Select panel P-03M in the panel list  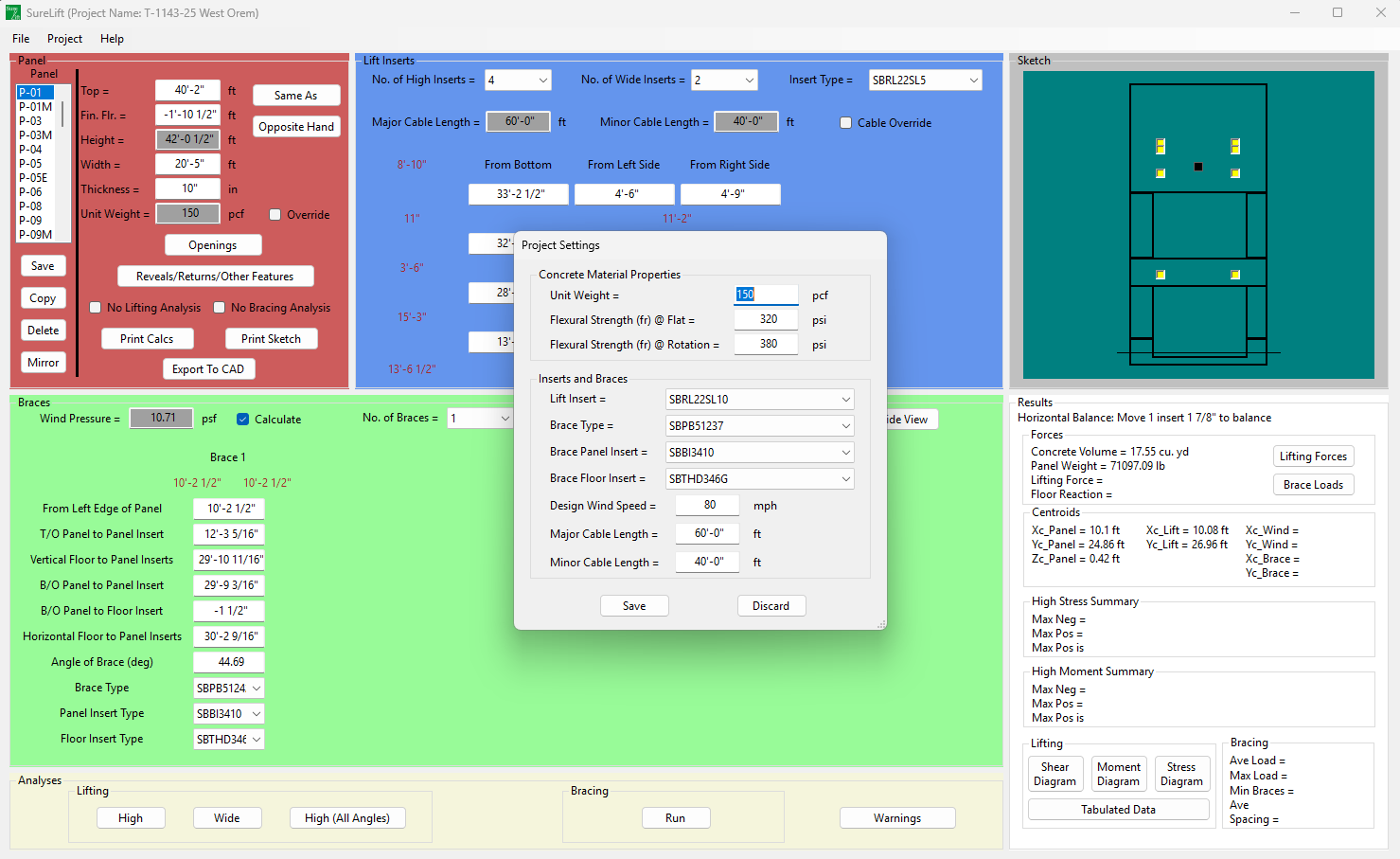click(x=36, y=135)
